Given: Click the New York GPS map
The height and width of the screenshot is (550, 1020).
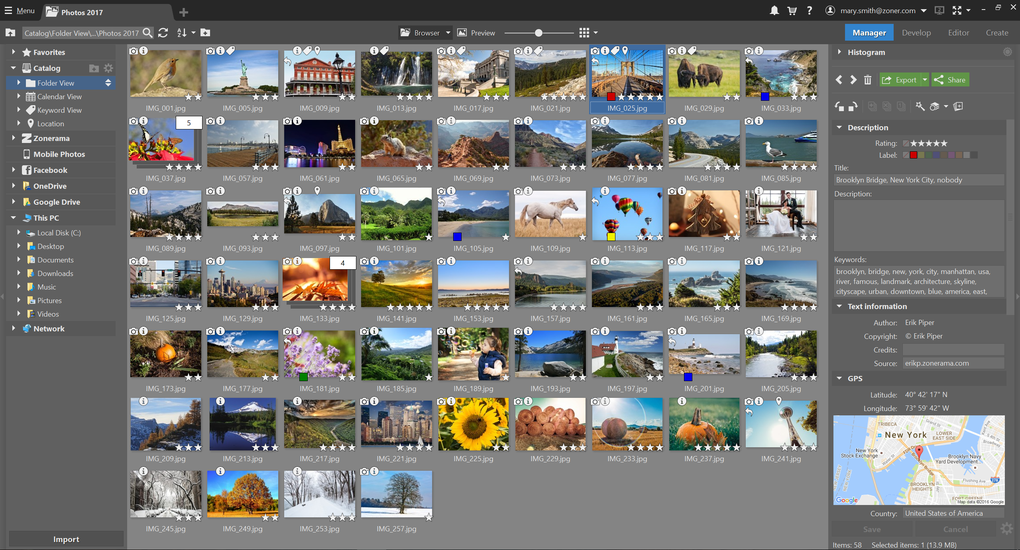Looking at the screenshot, I should click(919, 460).
